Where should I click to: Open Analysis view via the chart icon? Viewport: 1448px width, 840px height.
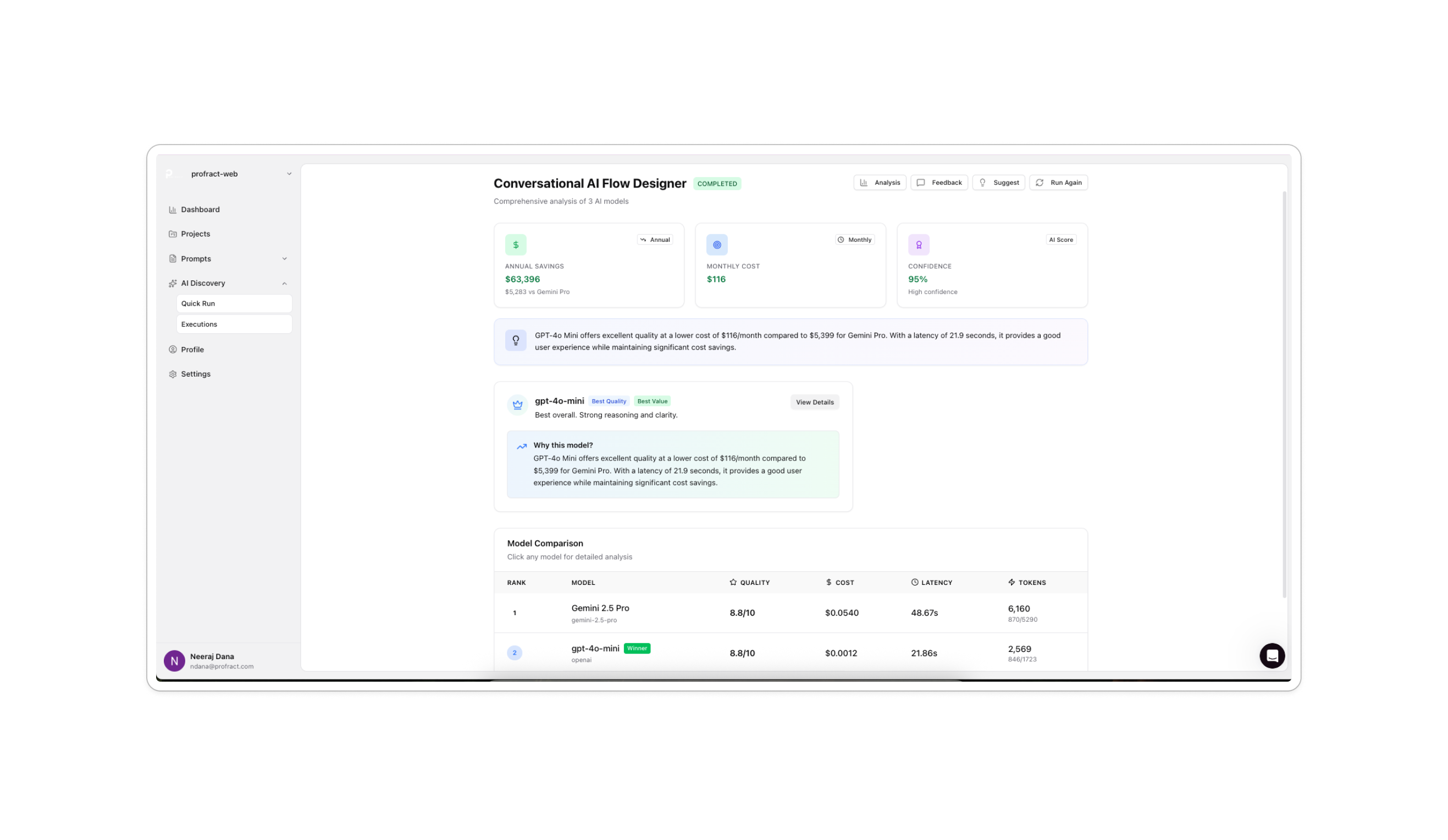[864, 182]
